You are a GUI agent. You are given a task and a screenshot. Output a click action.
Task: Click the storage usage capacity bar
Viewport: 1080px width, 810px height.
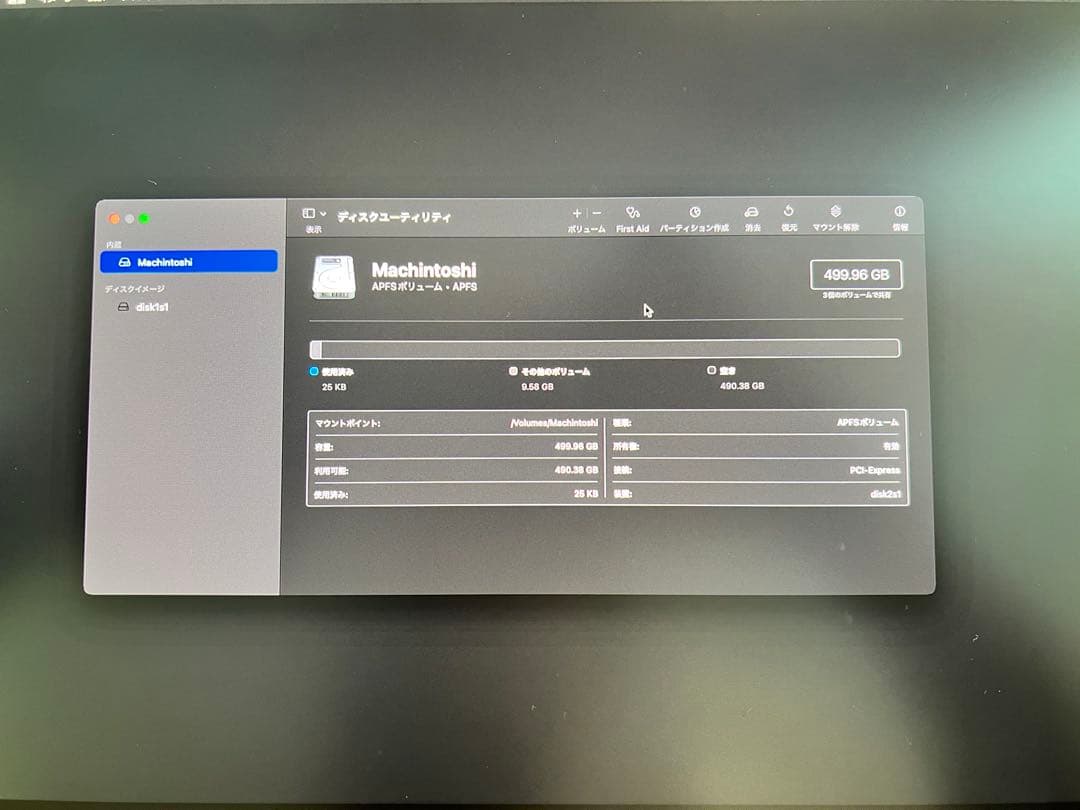point(605,346)
